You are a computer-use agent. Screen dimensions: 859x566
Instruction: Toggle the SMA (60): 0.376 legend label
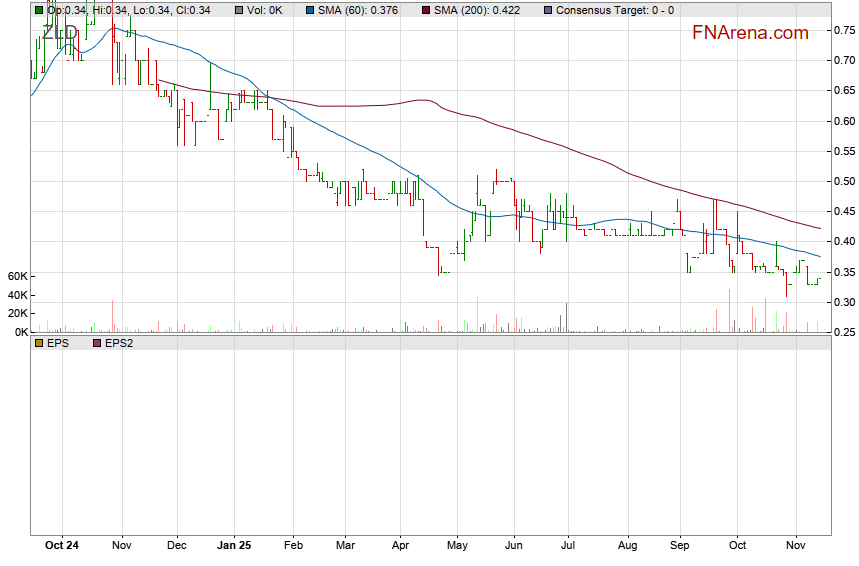(x=357, y=10)
